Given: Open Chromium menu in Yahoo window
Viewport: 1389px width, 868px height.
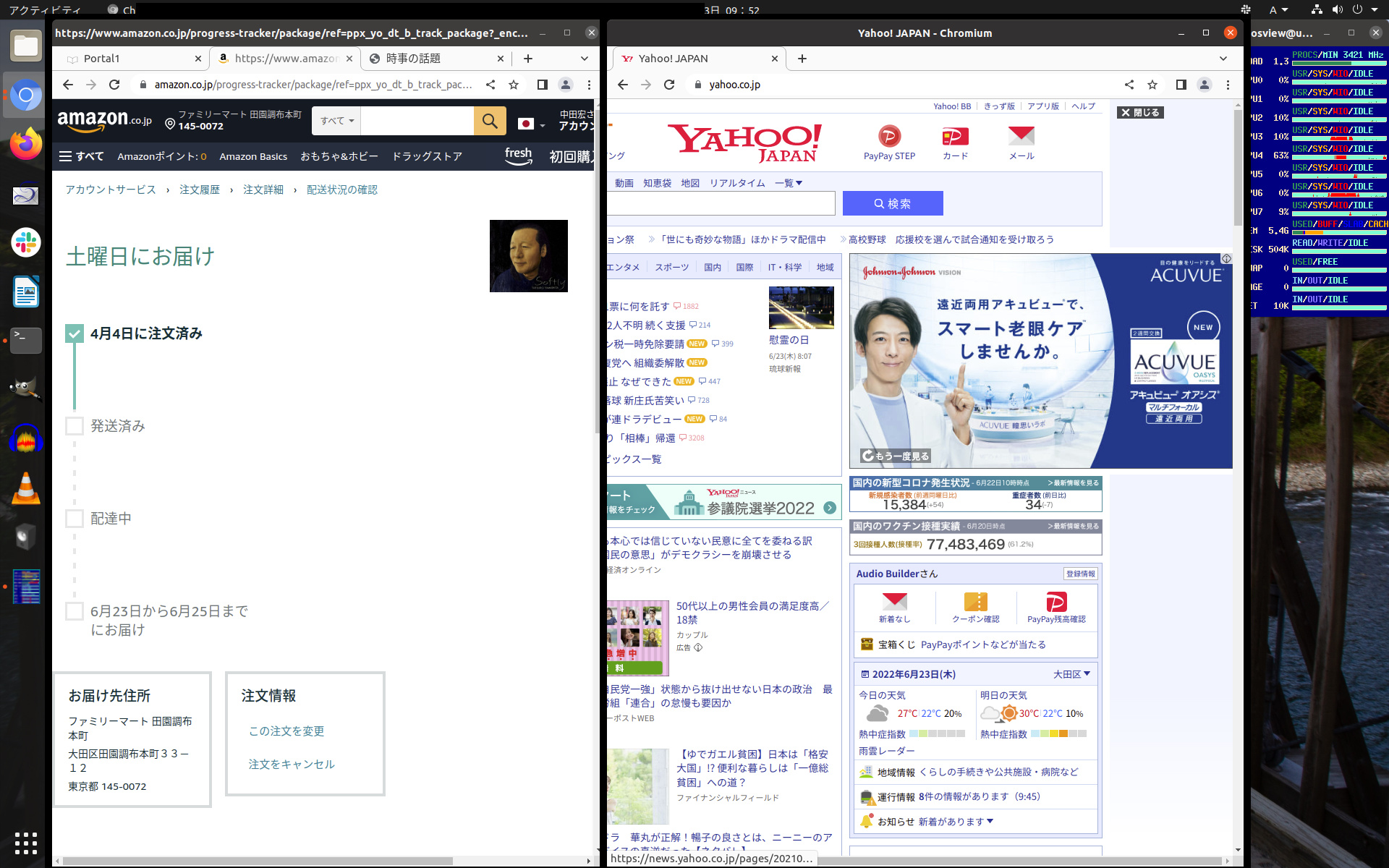Looking at the screenshot, I should 1228,85.
